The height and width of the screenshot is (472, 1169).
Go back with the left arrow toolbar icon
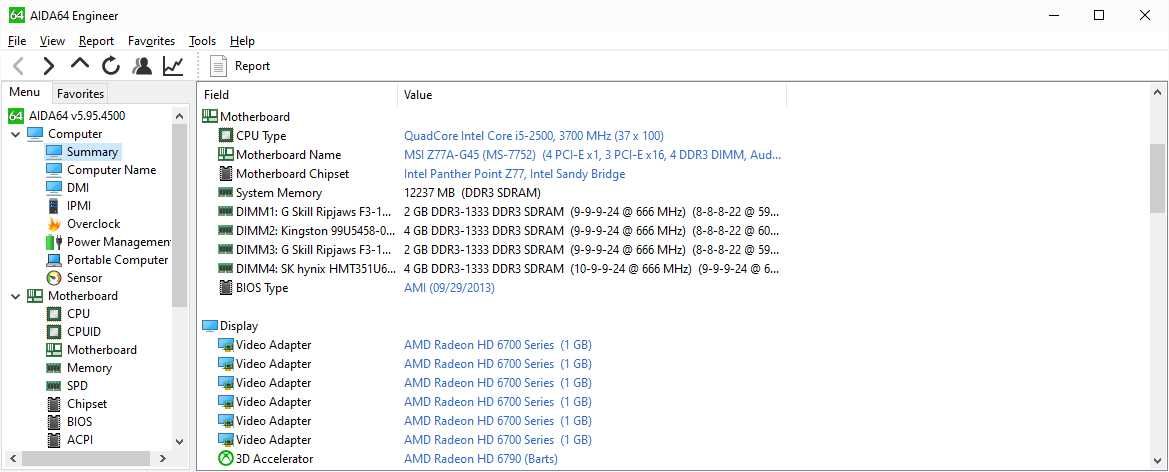tap(19, 66)
